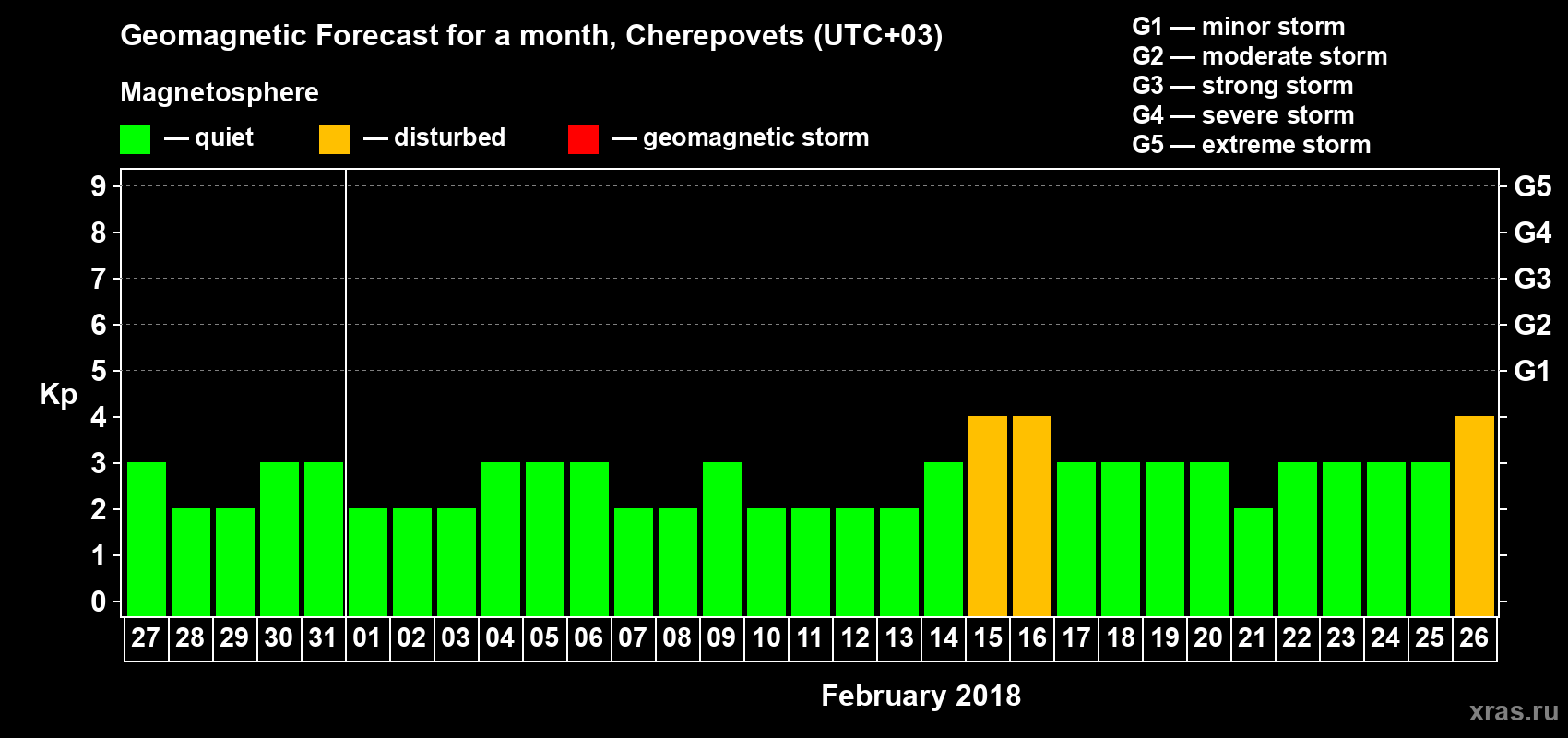Click date label 11 on the axis
Viewport: 1568px width, 738px height.
810,638
